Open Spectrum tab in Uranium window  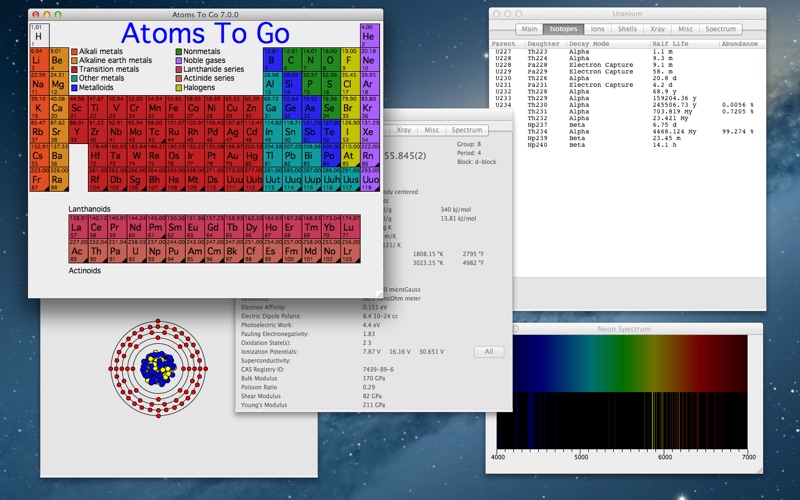[720, 29]
